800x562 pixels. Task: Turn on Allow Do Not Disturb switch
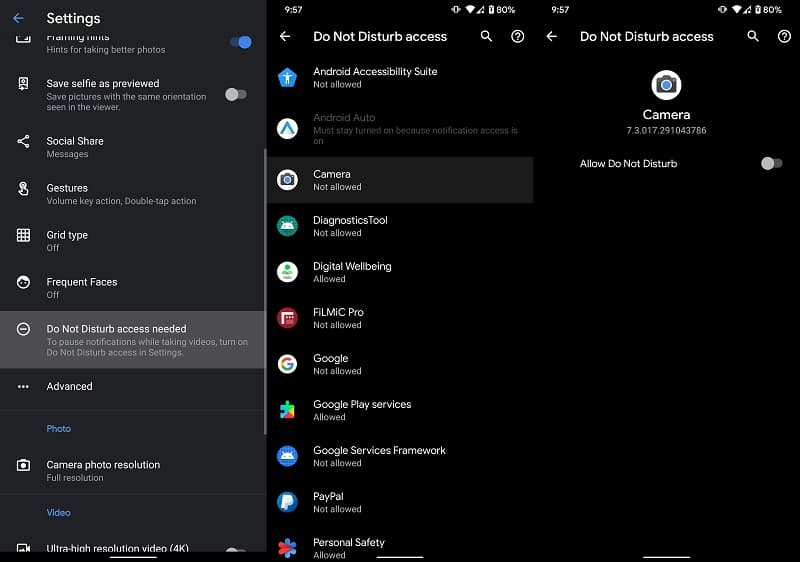pos(771,163)
